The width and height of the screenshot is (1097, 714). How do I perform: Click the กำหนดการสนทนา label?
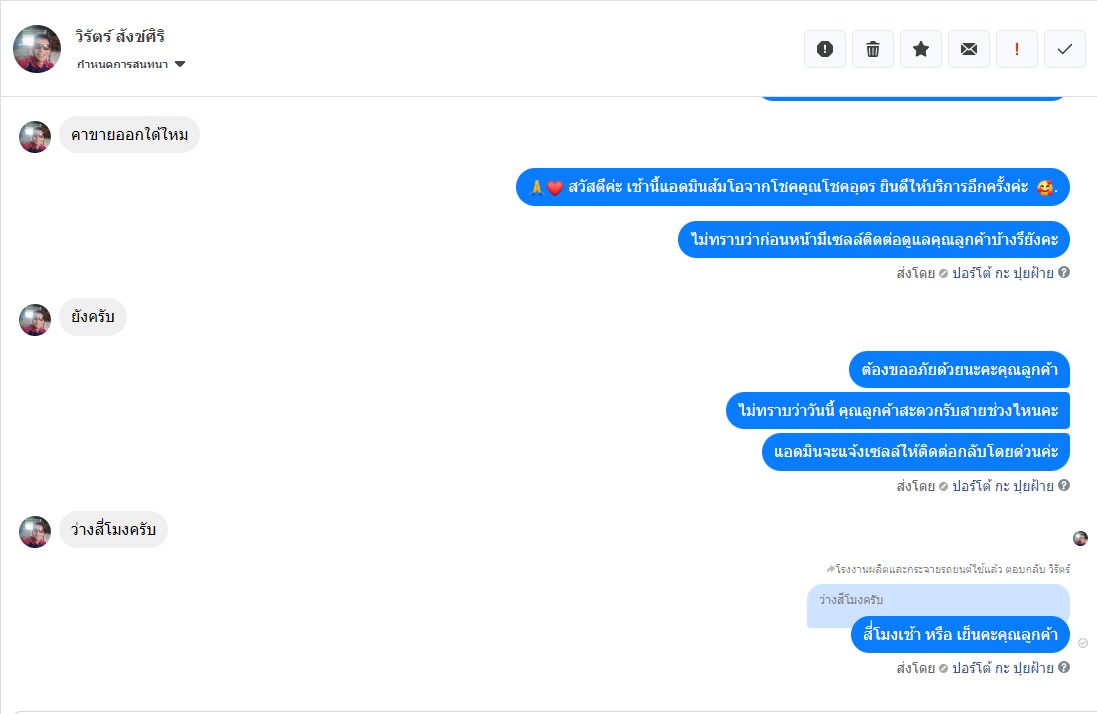(122, 64)
